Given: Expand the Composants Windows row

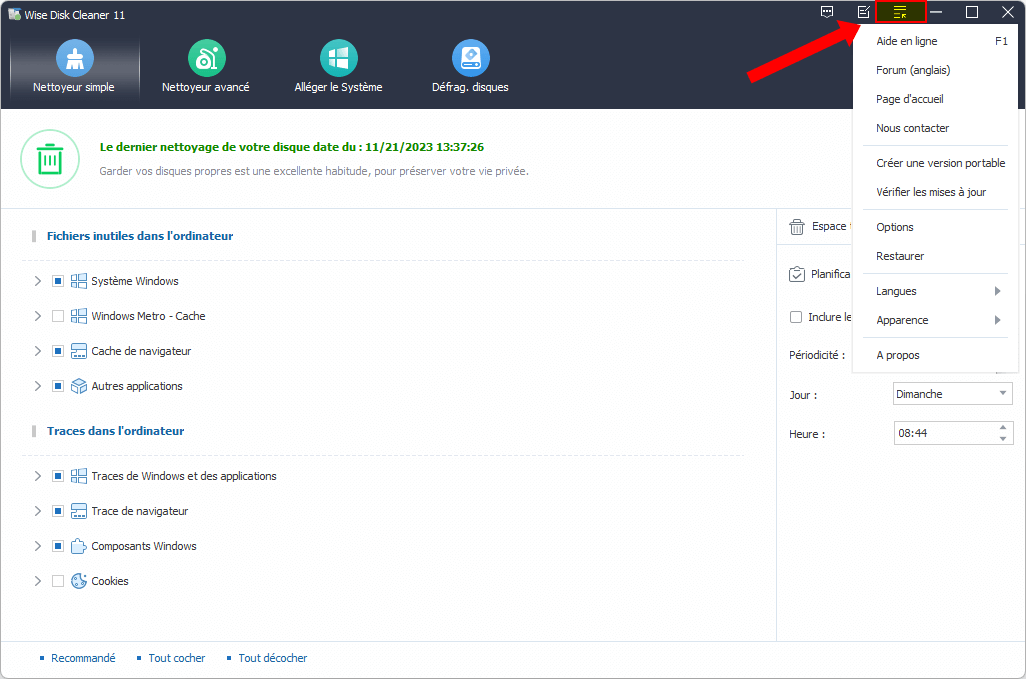Looking at the screenshot, I should point(38,546).
